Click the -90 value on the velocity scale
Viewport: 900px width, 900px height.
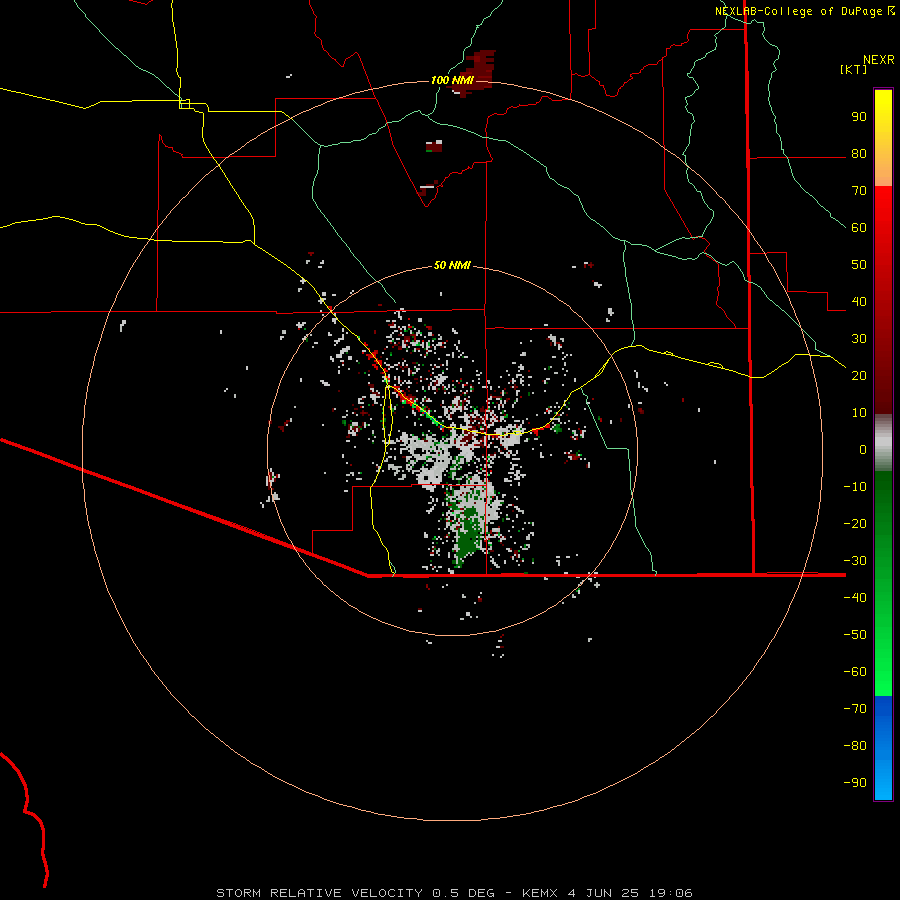coord(855,783)
